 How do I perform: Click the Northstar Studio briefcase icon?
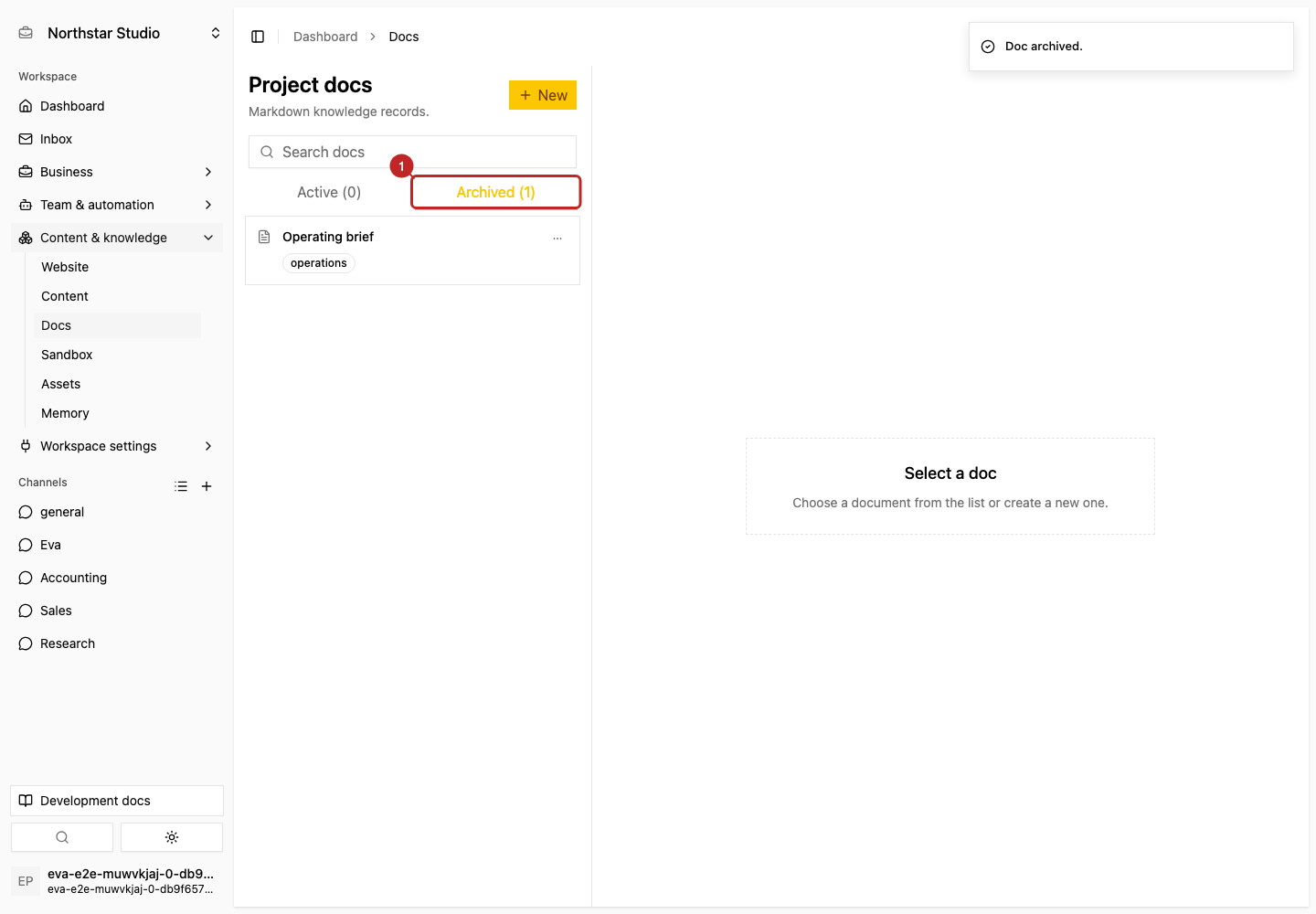(x=26, y=33)
